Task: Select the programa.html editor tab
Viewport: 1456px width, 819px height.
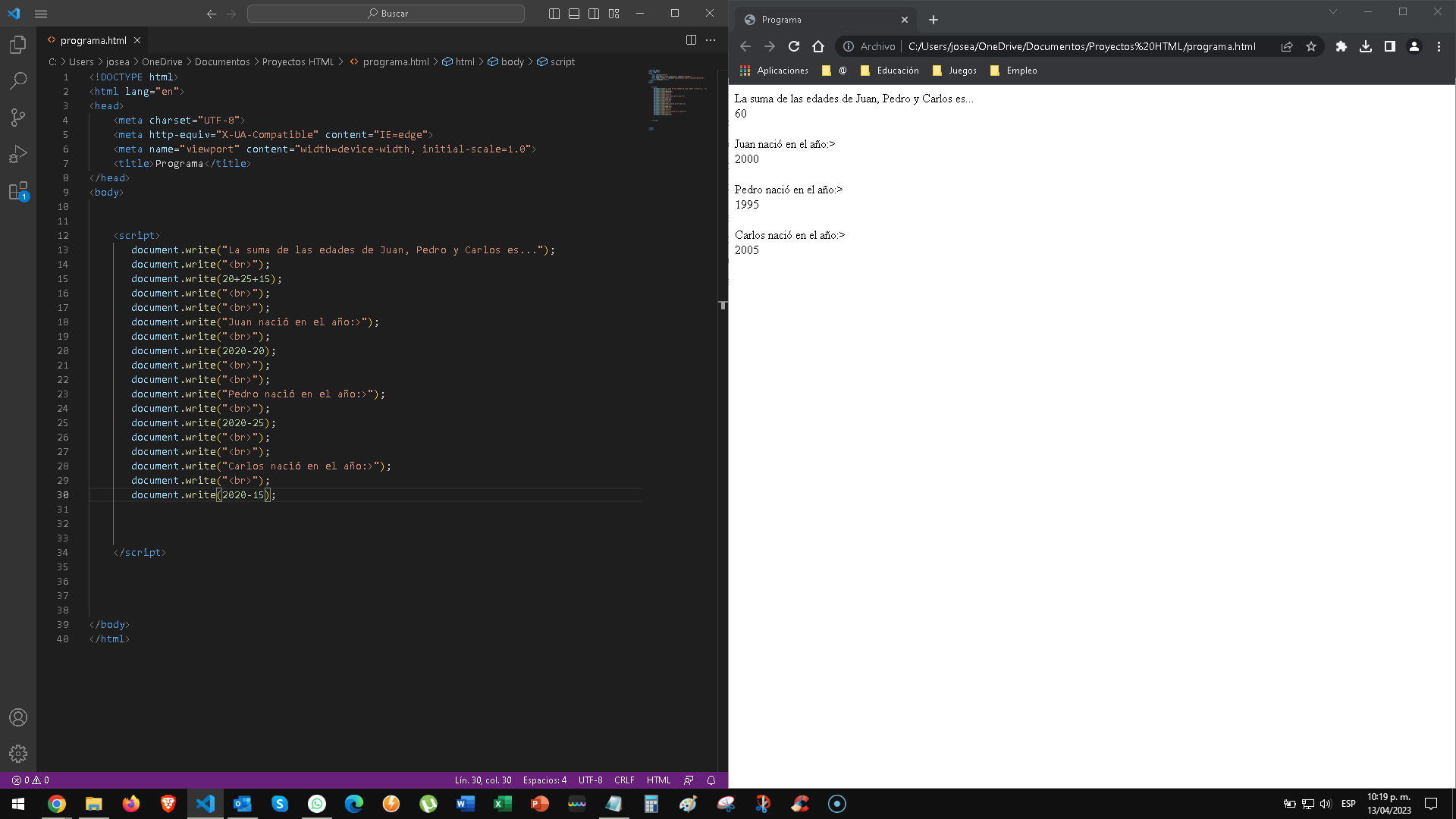Action: [93, 40]
